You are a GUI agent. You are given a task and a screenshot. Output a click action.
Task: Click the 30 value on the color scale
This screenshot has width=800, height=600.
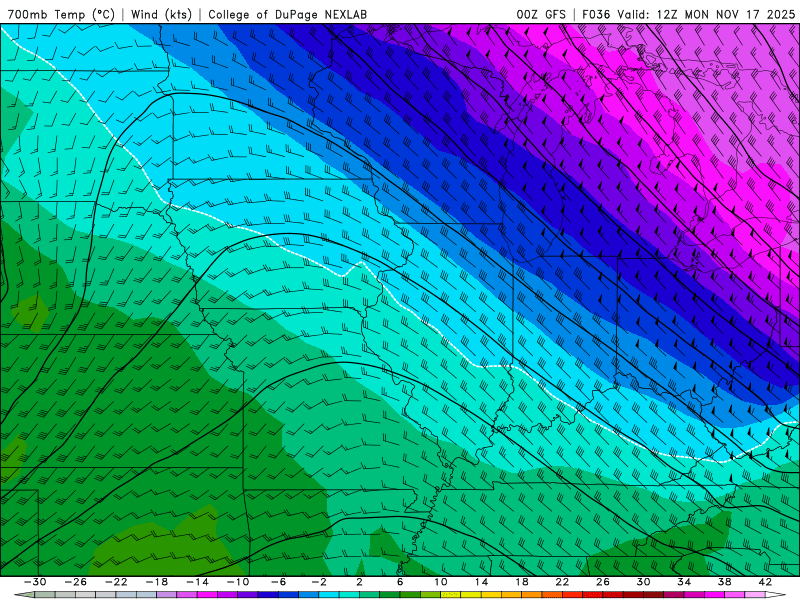tap(643, 582)
